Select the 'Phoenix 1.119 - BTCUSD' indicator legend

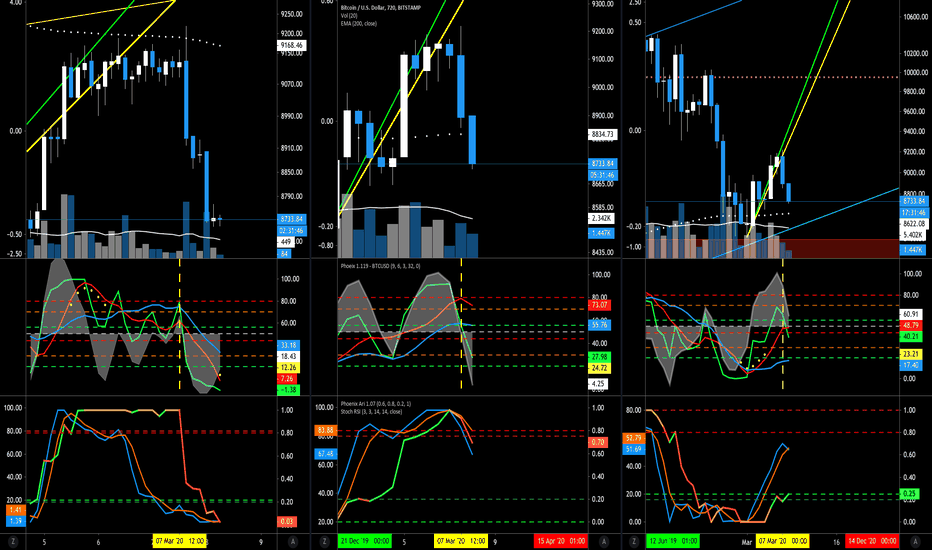(380, 266)
